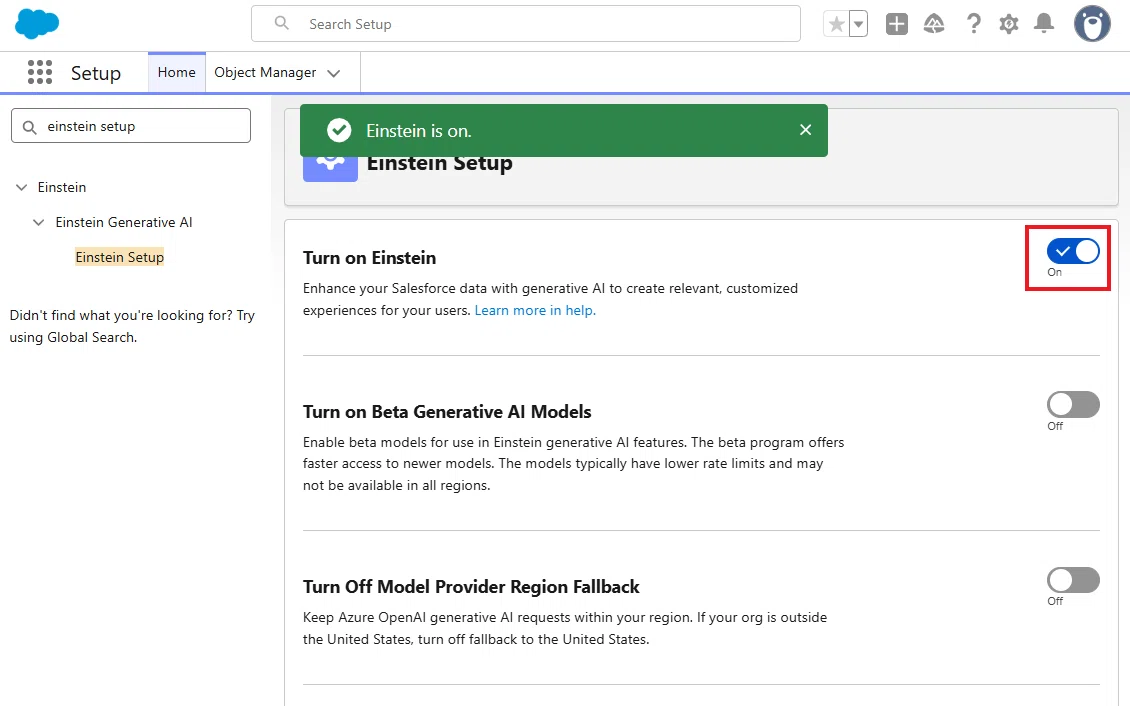This screenshot has height=706, width=1130.
Task: Click 'Turn Off Model Provider Region Fallback' heading
Action: click(x=471, y=587)
